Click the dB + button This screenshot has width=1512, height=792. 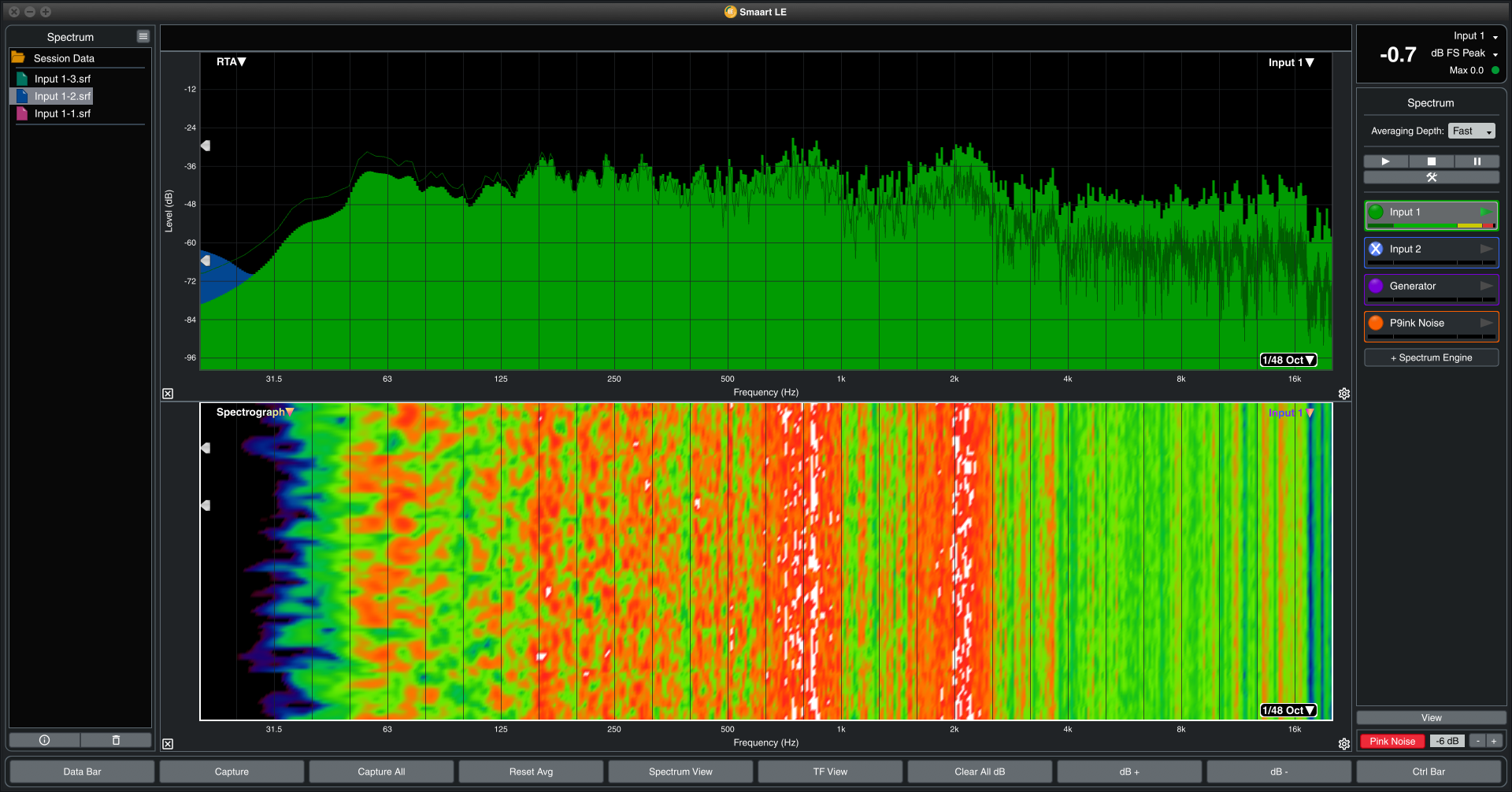pyautogui.click(x=1129, y=772)
